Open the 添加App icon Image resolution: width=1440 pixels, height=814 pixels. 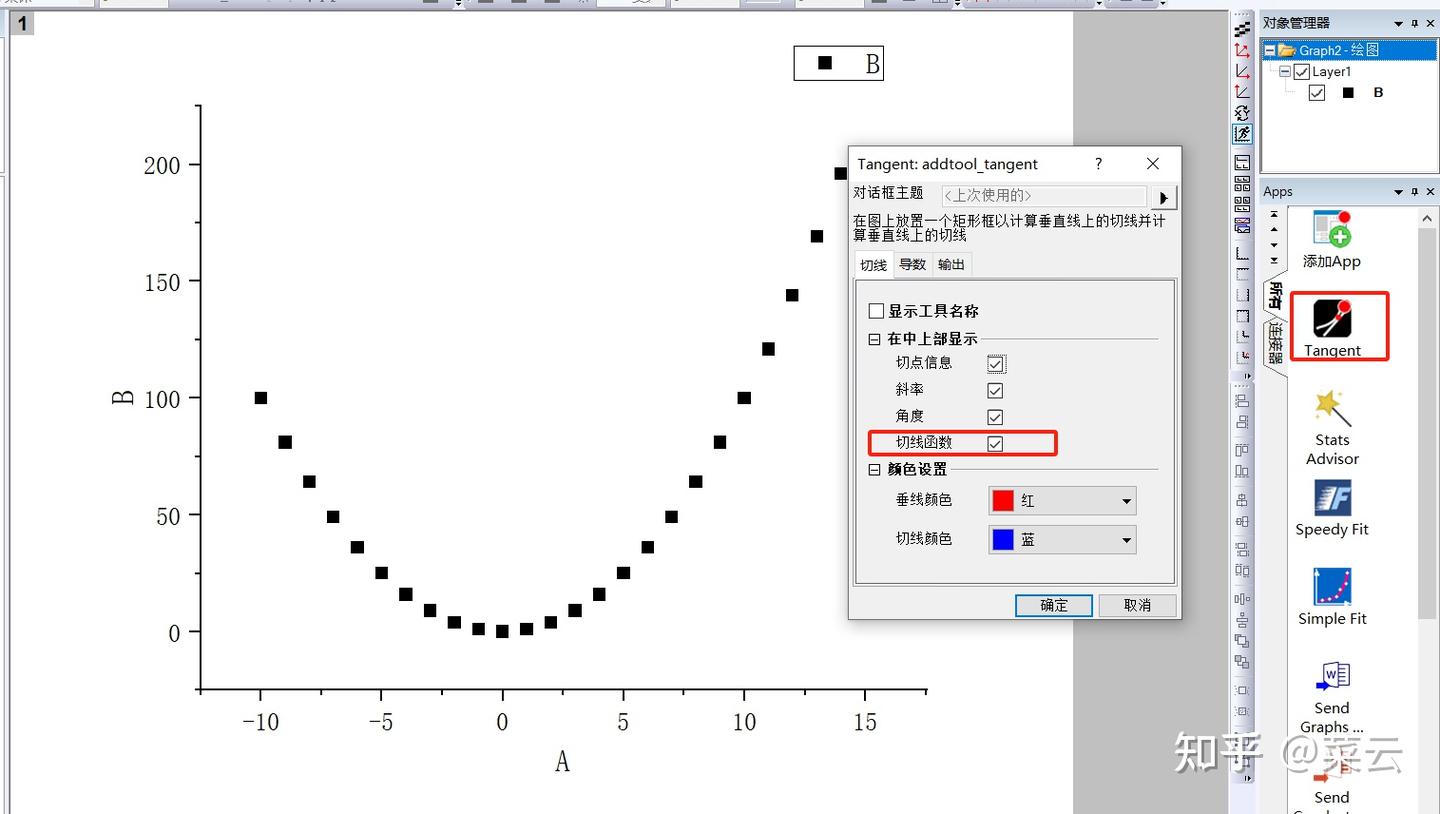[x=1332, y=230]
